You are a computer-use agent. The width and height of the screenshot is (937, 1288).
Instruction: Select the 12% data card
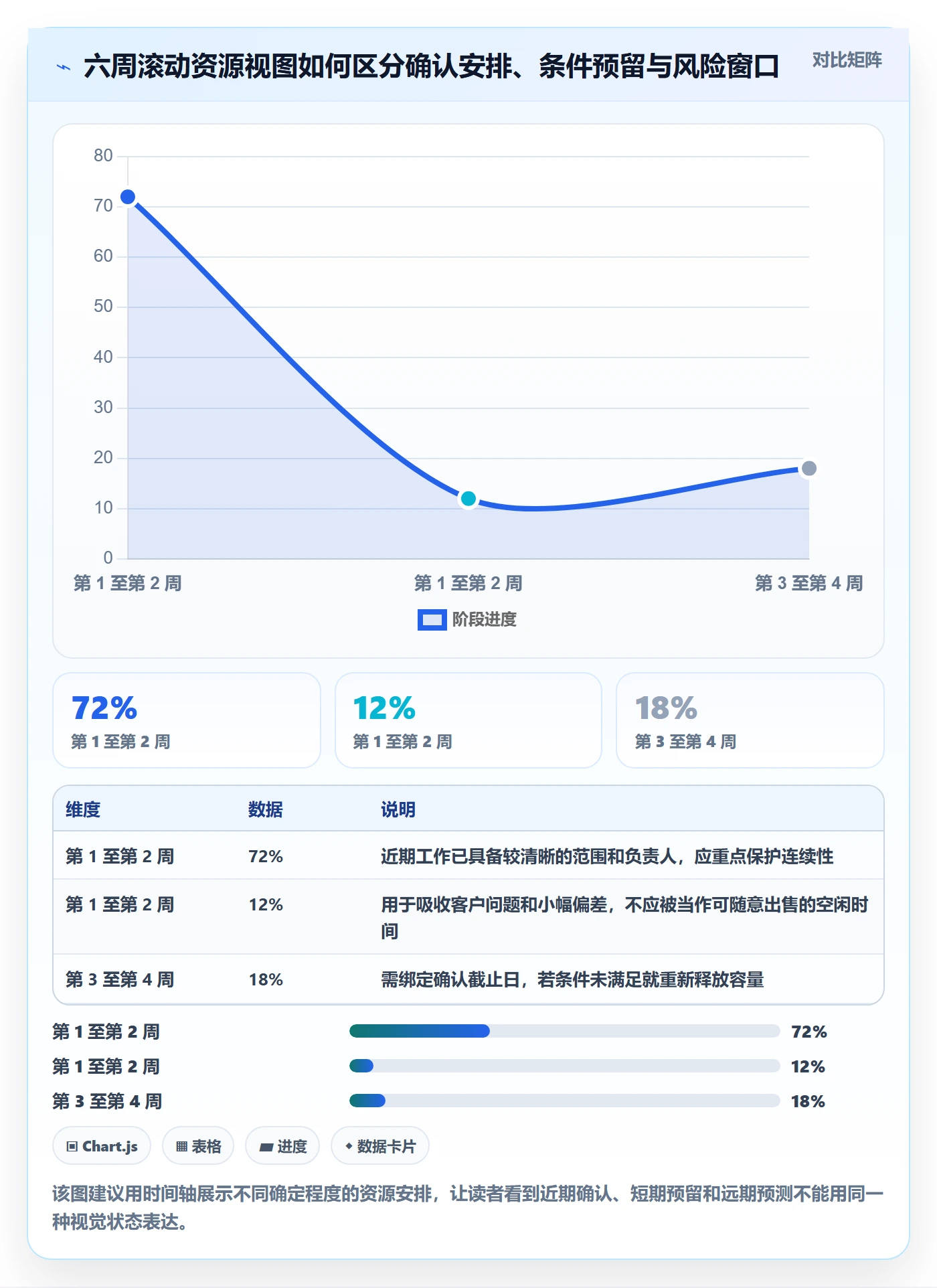point(468,720)
